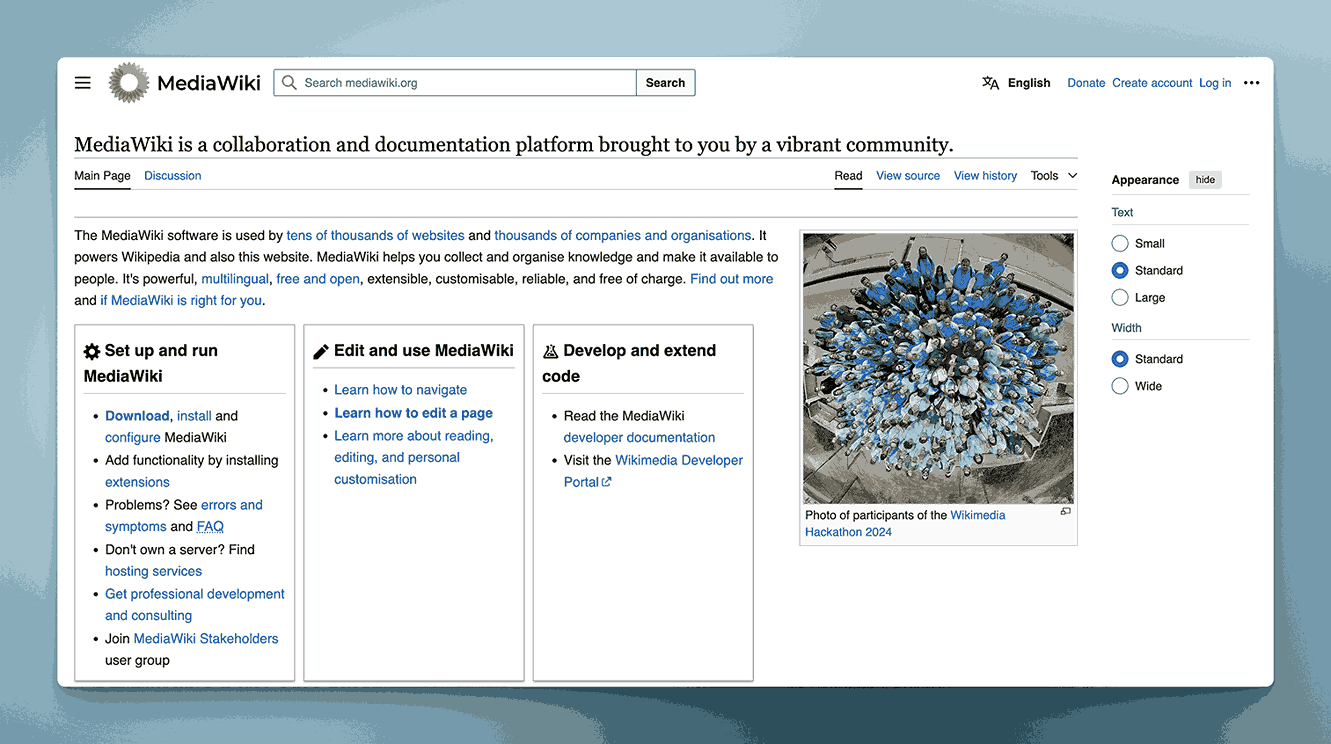This screenshot has width=1331, height=744.
Task: Open Learn how to edit a page
Action: pyautogui.click(x=413, y=413)
